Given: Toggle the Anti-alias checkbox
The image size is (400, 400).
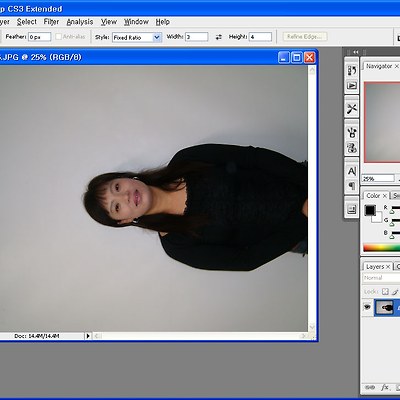Looking at the screenshot, I should point(58,37).
